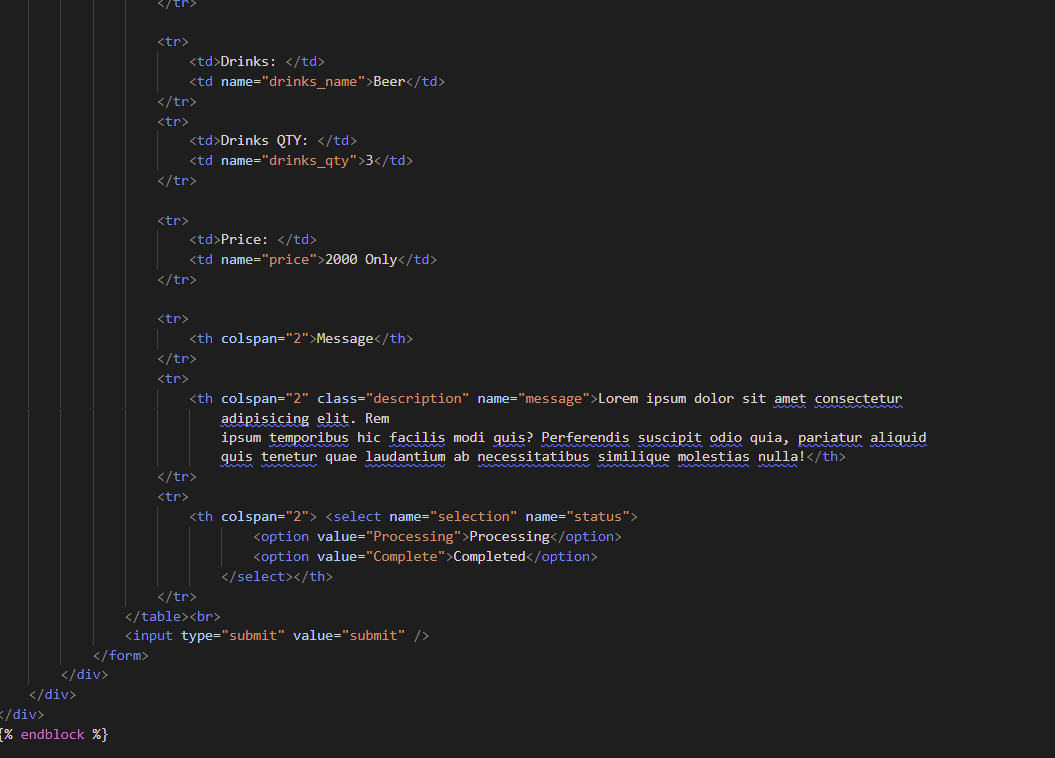The height and width of the screenshot is (758, 1055).
Task: Click the <br> tag after the table
Action: pos(205,617)
